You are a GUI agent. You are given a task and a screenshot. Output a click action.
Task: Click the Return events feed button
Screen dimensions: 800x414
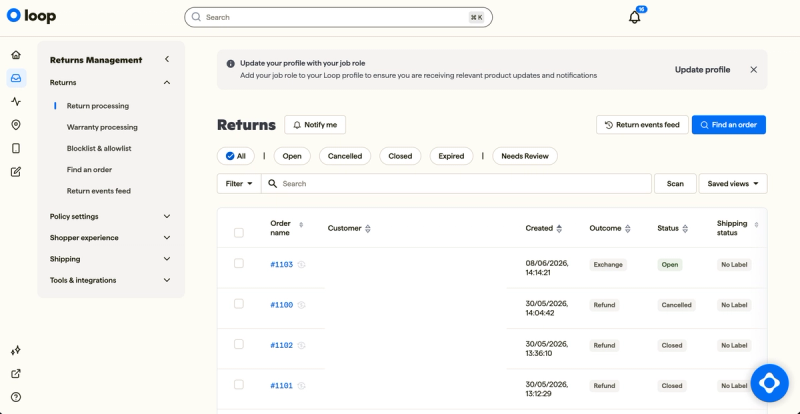(642, 125)
